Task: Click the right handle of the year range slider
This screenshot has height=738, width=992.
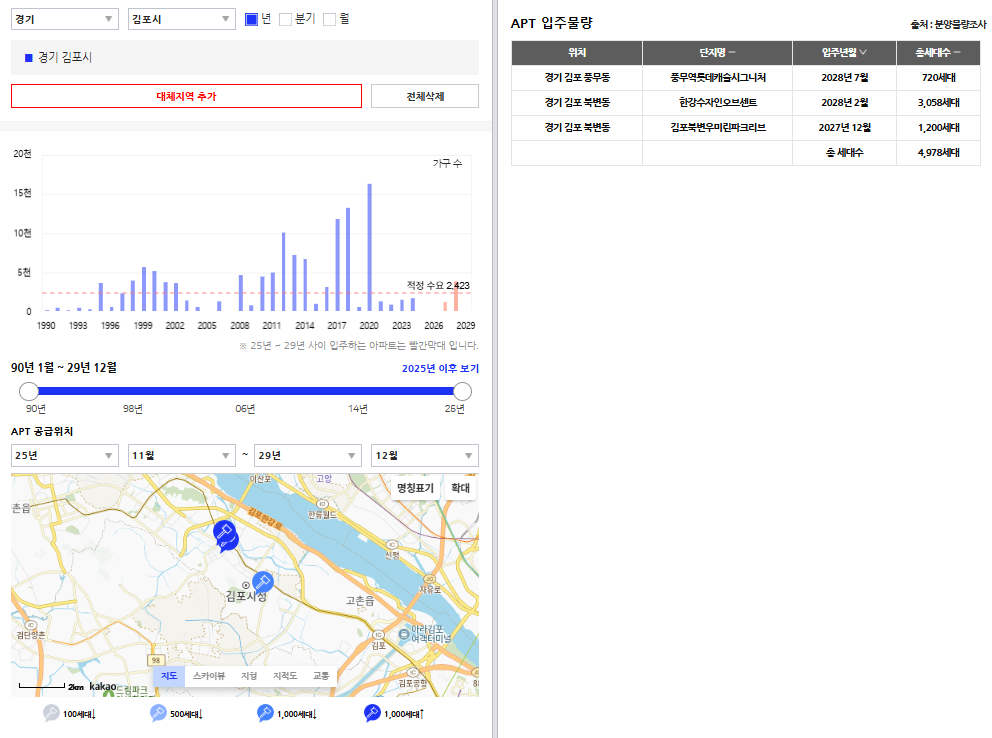Action: coord(462,391)
